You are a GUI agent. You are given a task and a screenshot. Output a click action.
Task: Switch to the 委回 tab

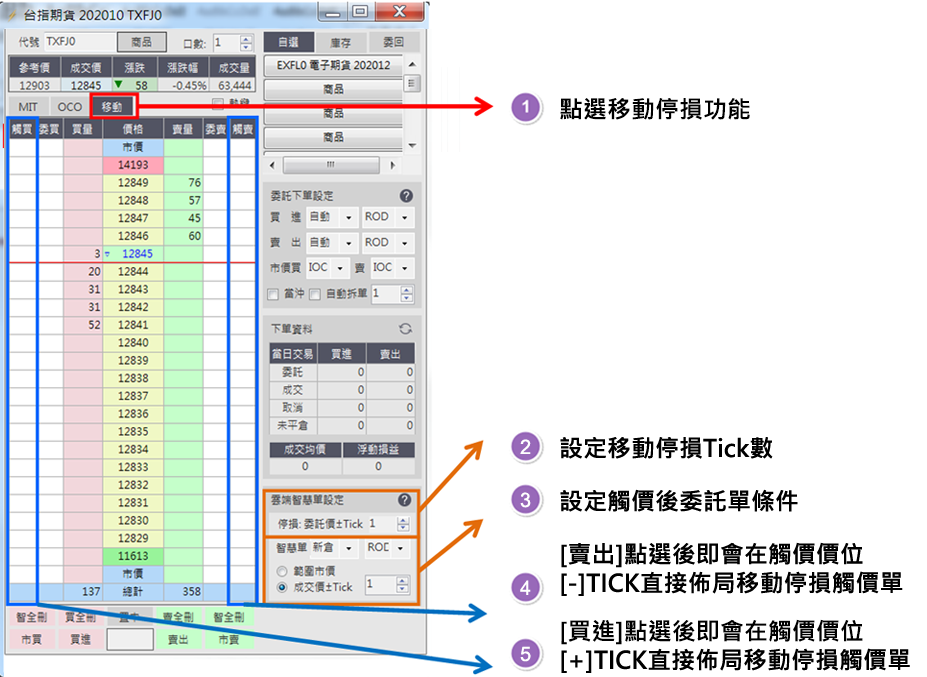point(393,42)
